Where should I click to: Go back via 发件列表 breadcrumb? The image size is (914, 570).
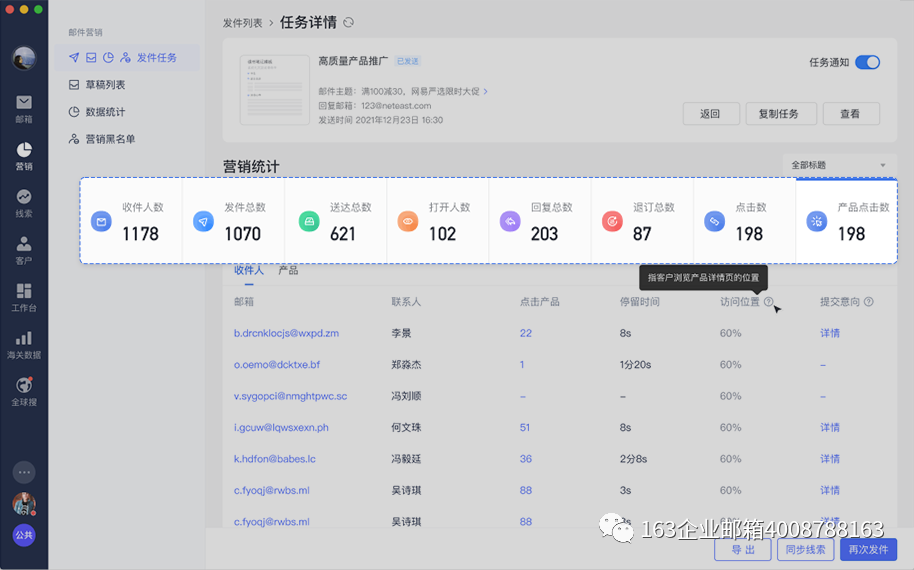(x=242, y=23)
